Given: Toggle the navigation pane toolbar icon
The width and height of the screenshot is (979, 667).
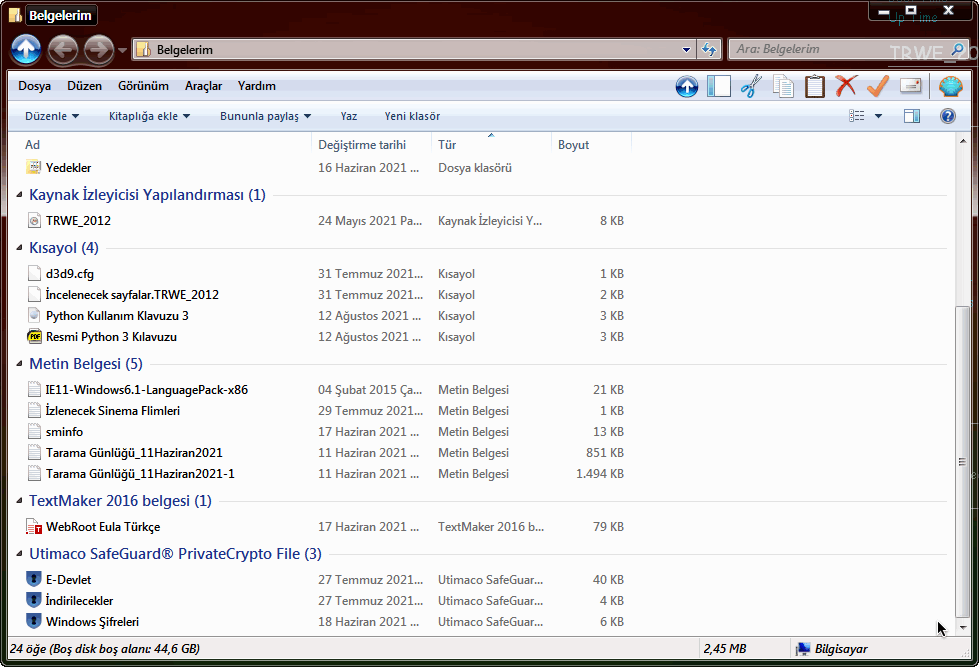Looking at the screenshot, I should click(x=719, y=86).
